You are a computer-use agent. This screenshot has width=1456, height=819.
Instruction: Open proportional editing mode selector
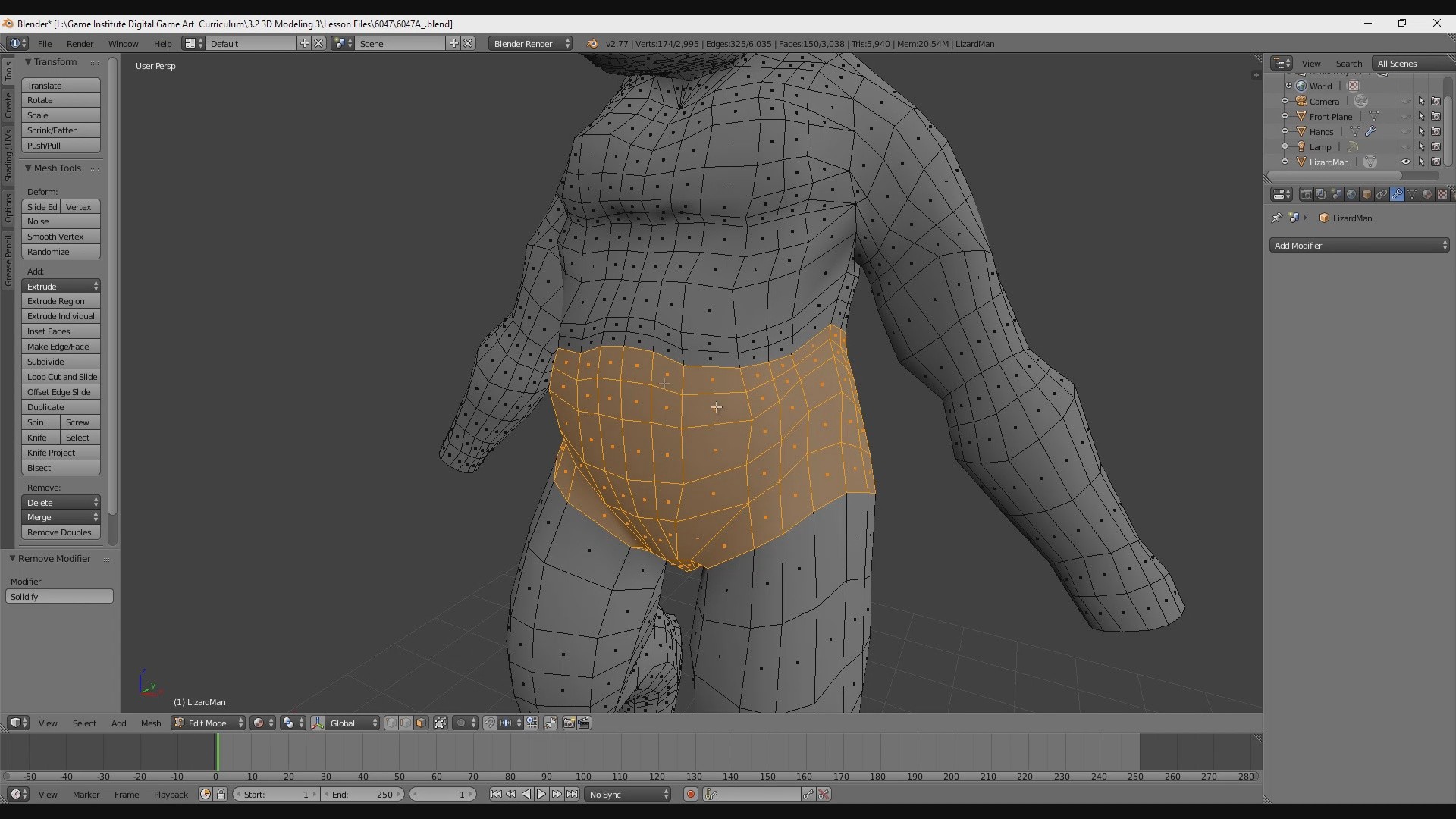pos(466,723)
